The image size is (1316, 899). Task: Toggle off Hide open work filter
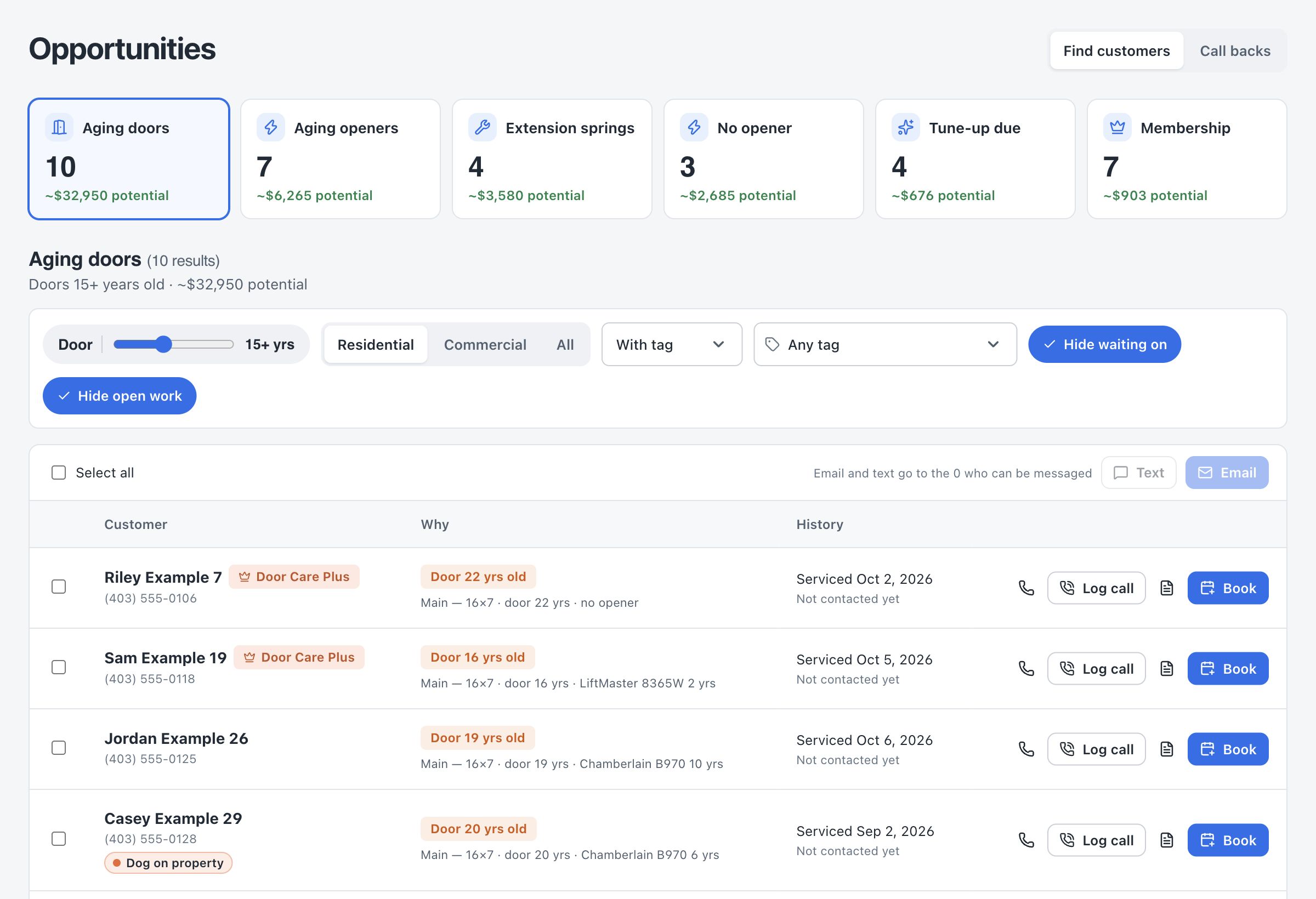pyautogui.click(x=120, y=396)
